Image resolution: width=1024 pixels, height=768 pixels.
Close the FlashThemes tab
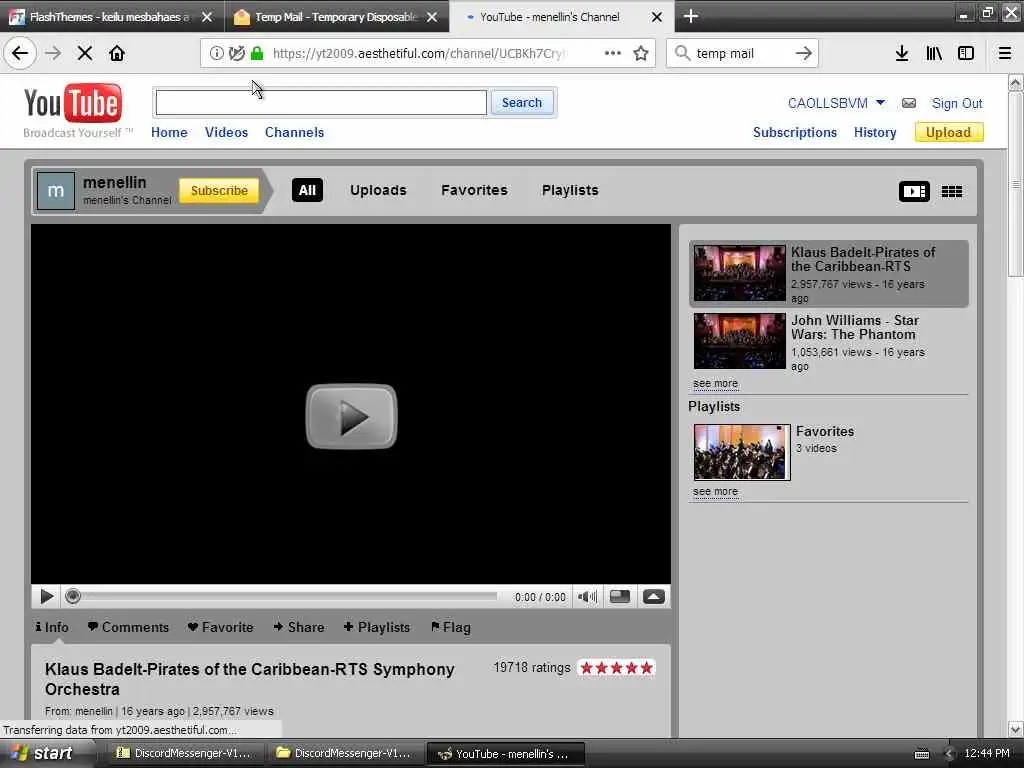pyautogui.click(x=207, y=17)
